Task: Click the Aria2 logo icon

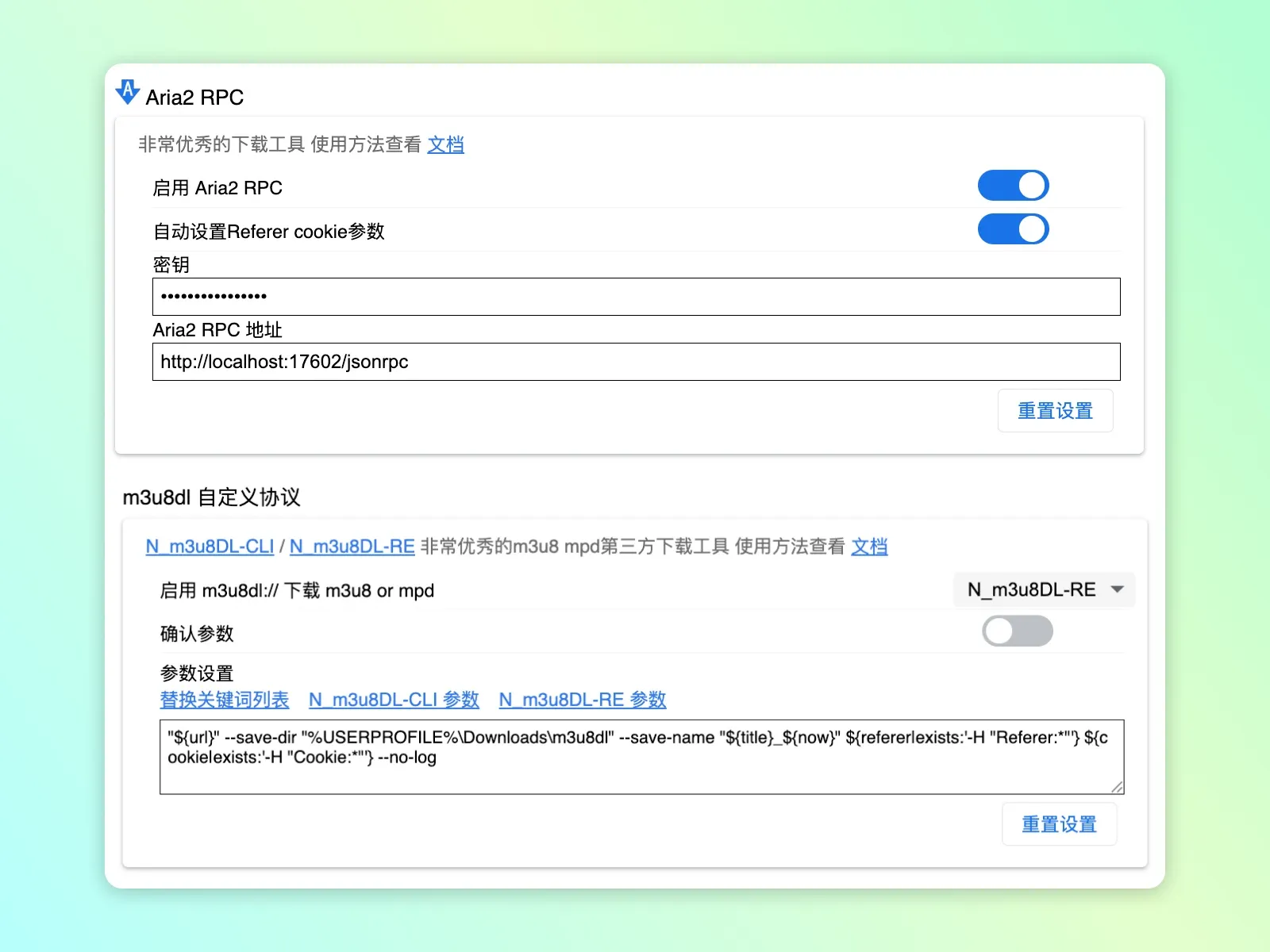Action: pyautogui.click(x=128, y=92)
